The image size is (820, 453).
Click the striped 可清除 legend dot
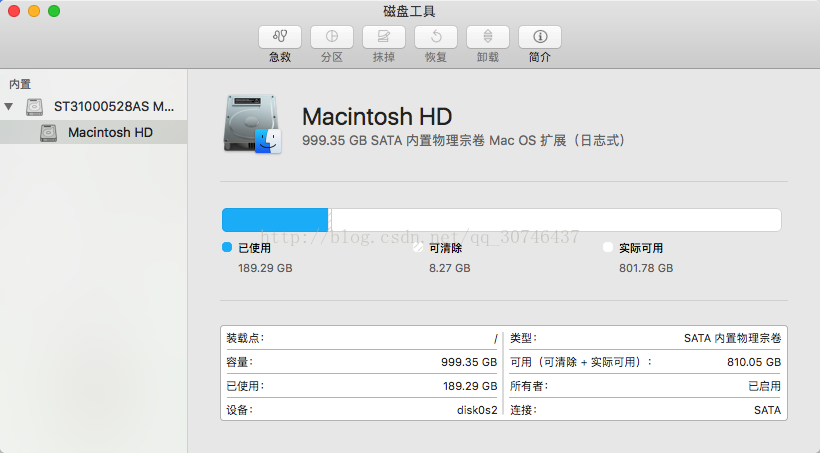point(418,247)
